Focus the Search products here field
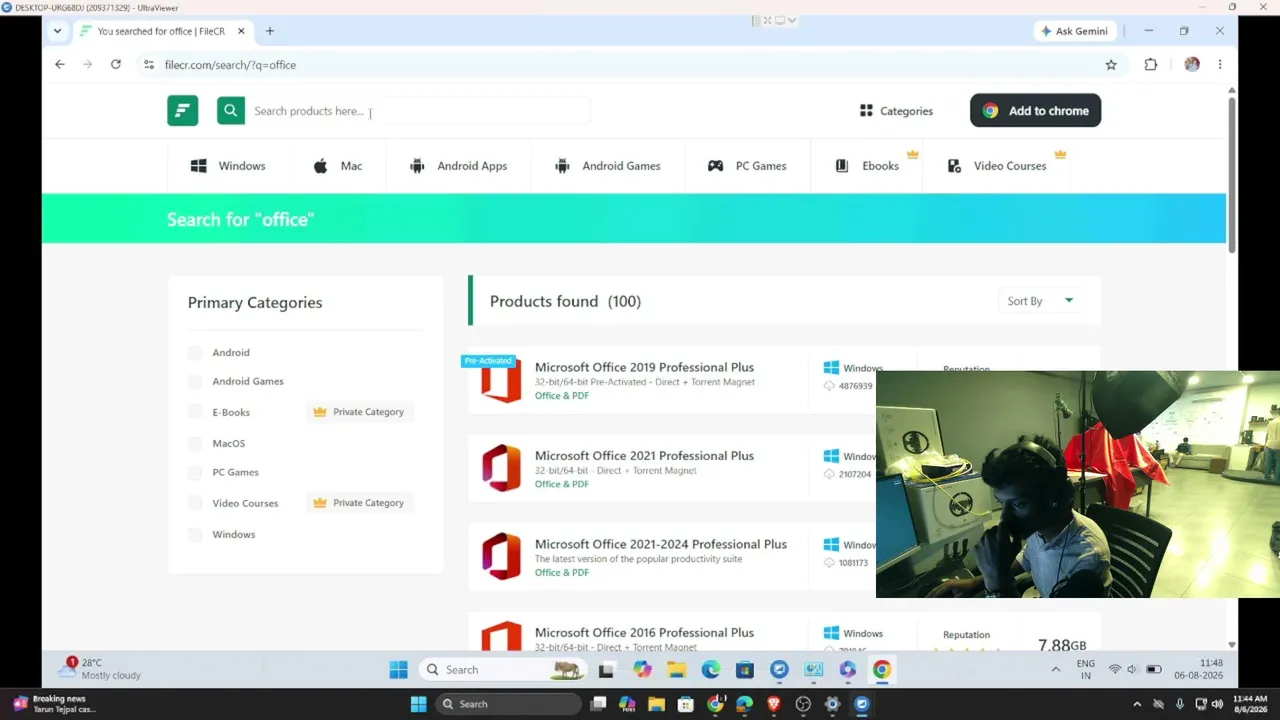1280x720 pixels. tap(418, 111)
